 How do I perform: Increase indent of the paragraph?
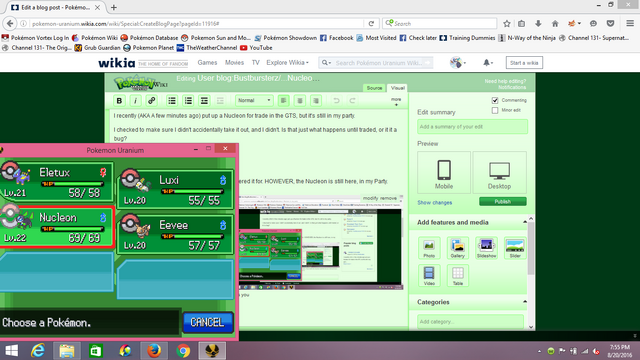click(204, 100)
